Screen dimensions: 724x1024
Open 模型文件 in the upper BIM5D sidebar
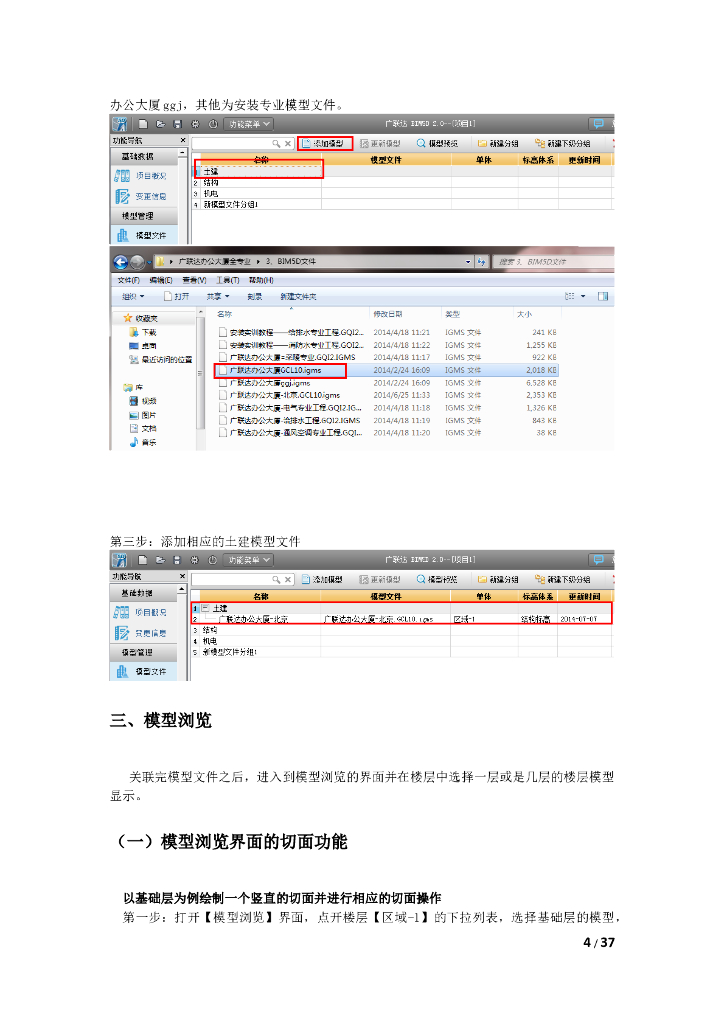click(x=142, y=235)
